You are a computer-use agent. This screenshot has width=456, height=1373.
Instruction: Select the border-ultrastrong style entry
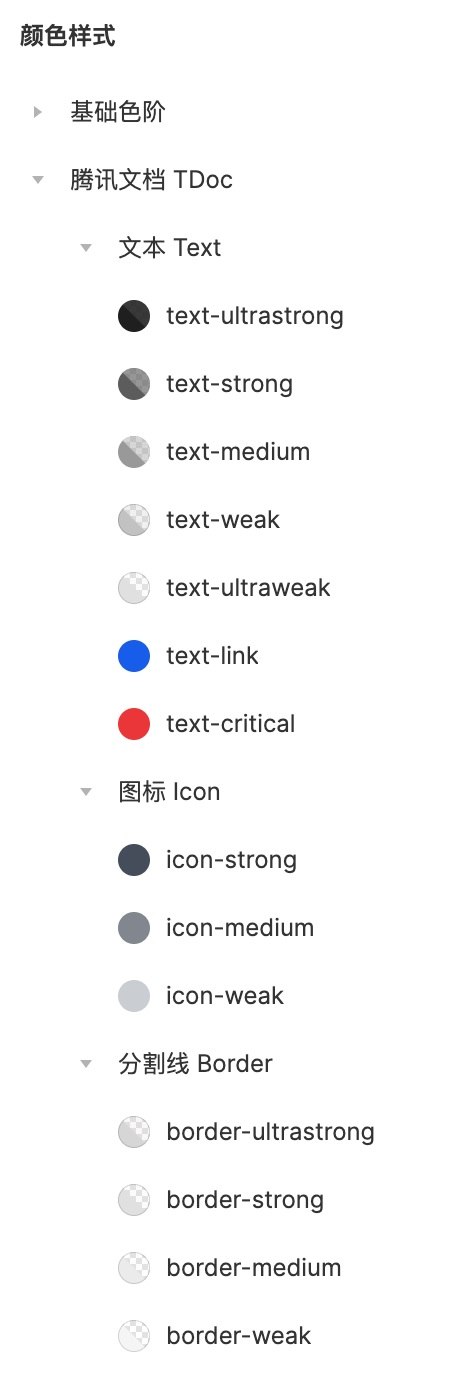[270, 1132]
